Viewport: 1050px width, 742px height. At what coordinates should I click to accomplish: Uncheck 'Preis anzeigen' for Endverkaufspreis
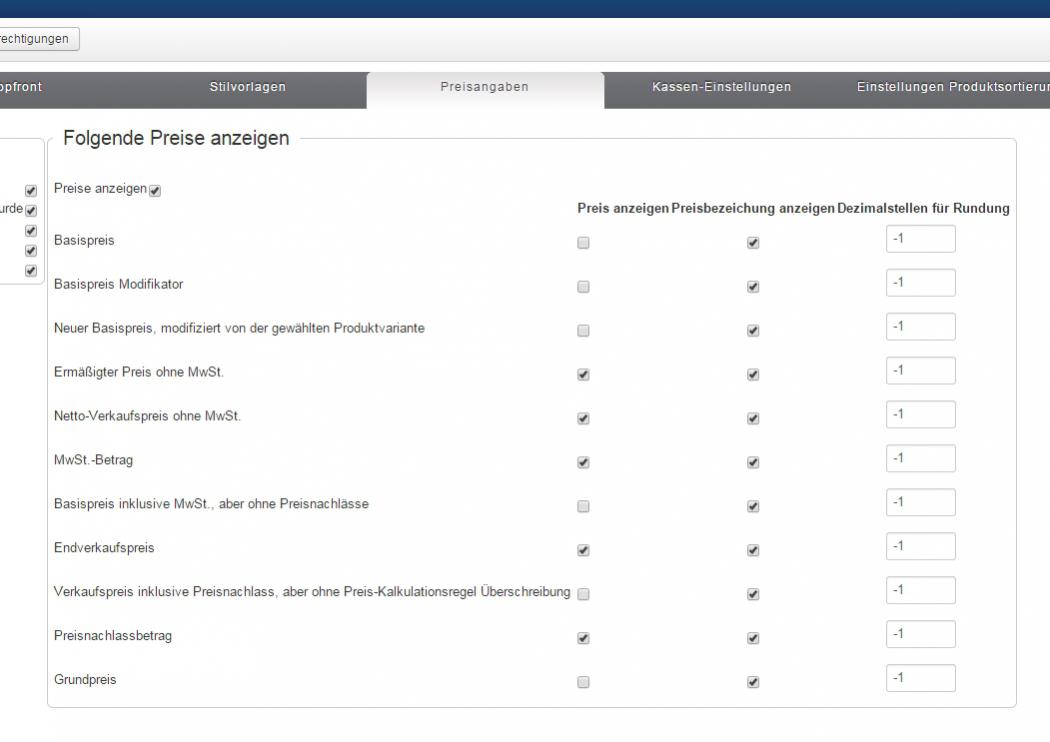pos(584,550)
